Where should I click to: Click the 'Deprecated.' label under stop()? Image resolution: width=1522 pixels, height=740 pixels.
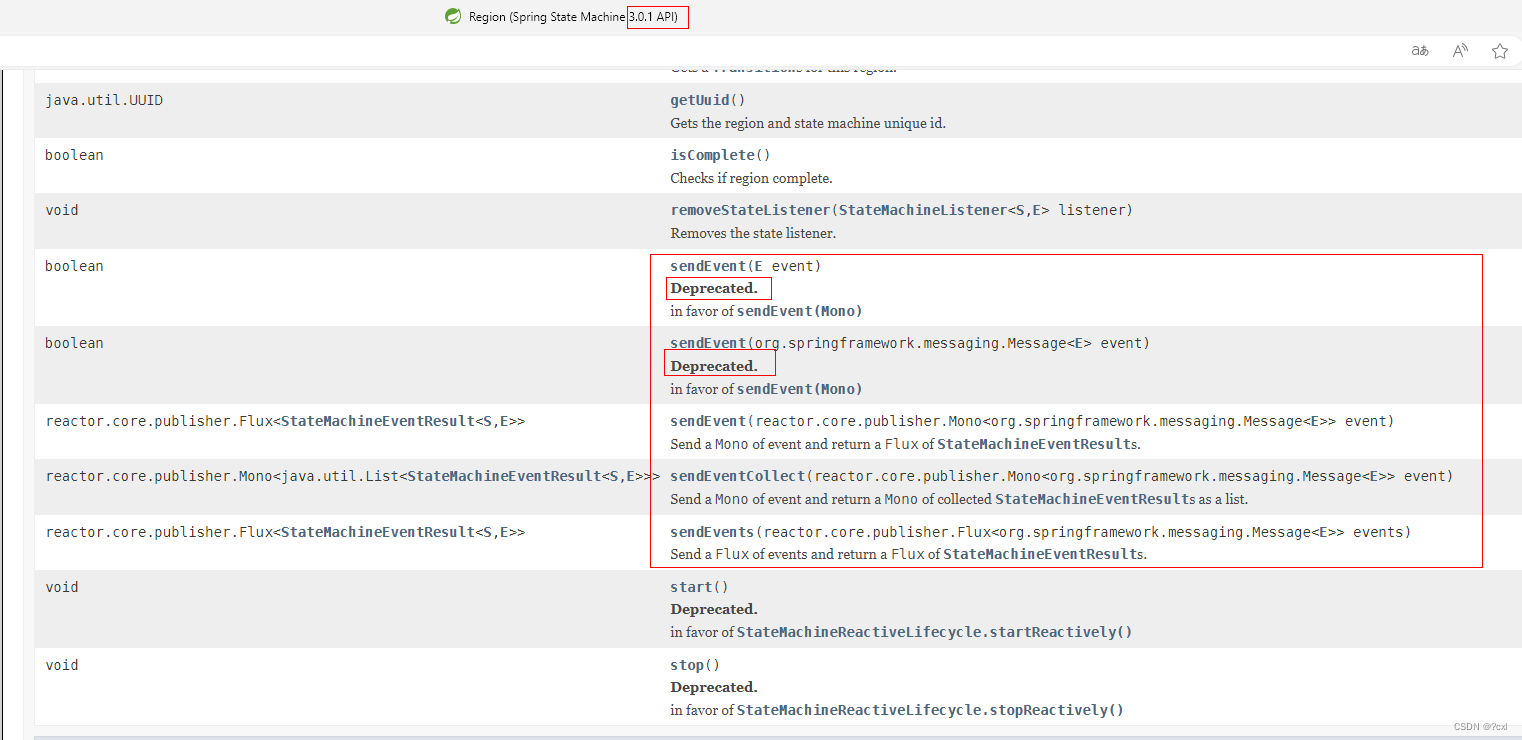(714, 687)
